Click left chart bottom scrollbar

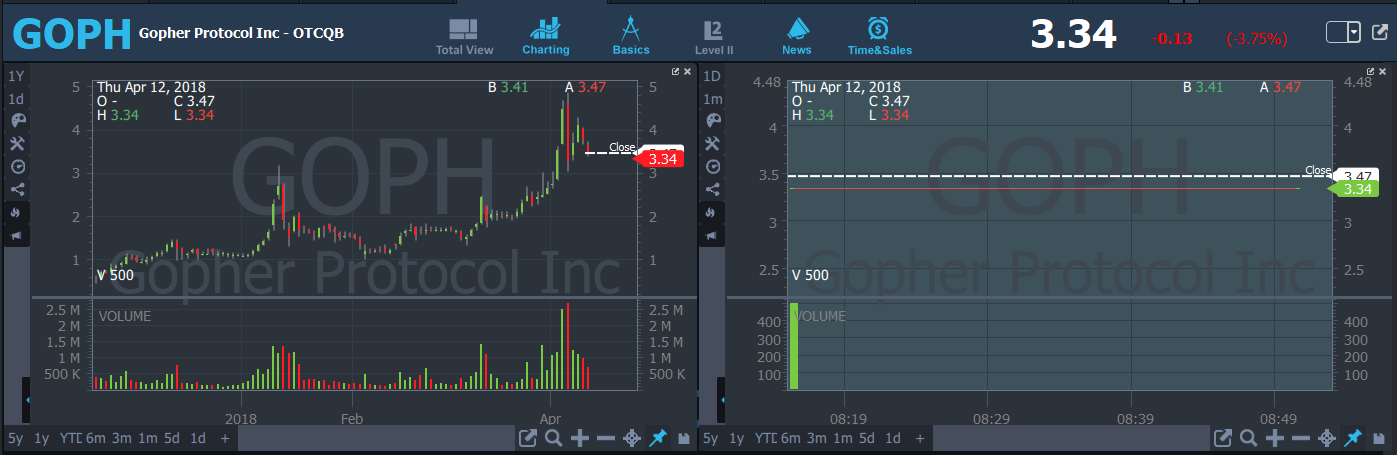376,438
